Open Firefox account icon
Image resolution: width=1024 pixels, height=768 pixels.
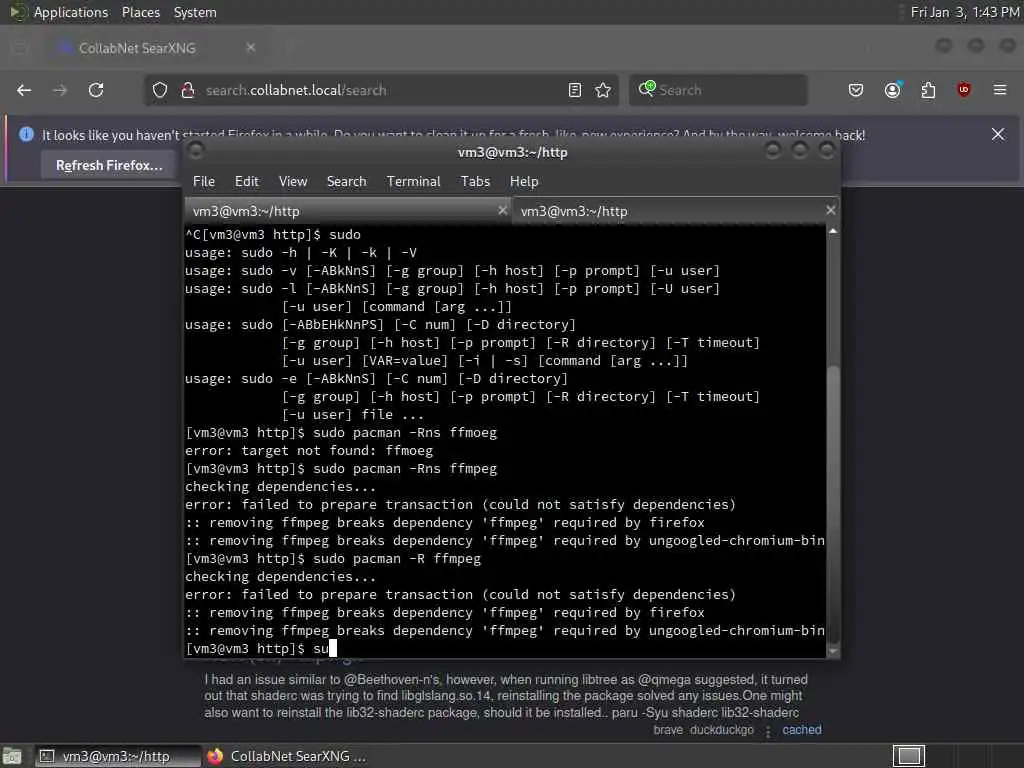pos(893,90)
